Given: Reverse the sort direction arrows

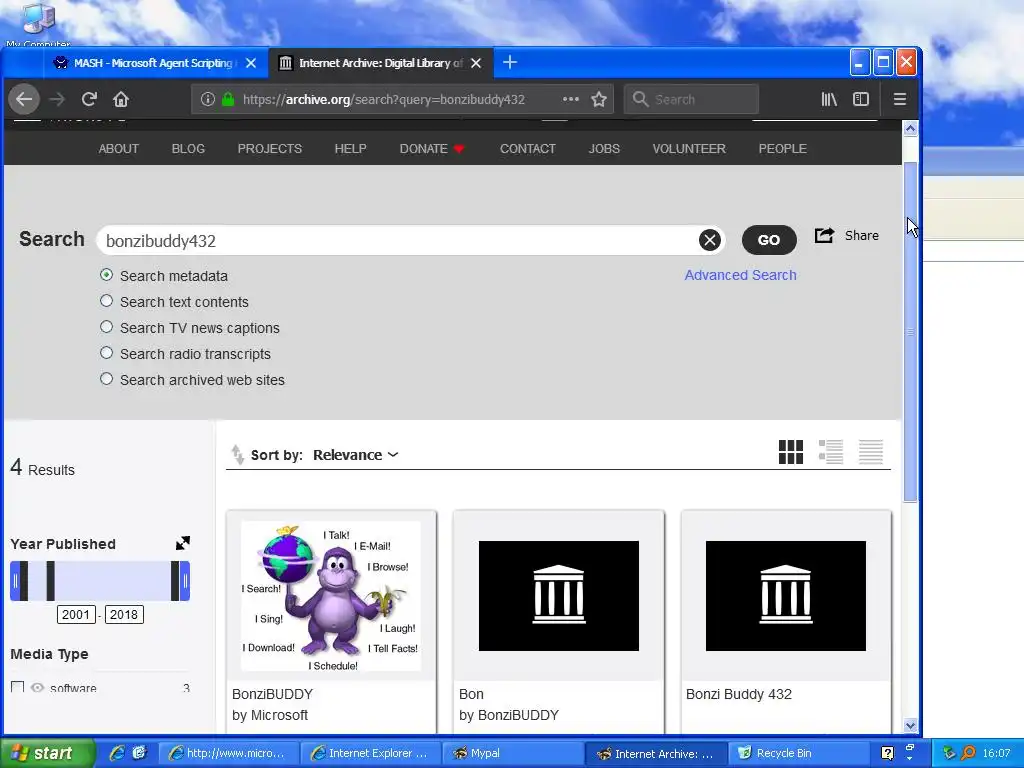Looking at the screenshot, I should (238, 454).
